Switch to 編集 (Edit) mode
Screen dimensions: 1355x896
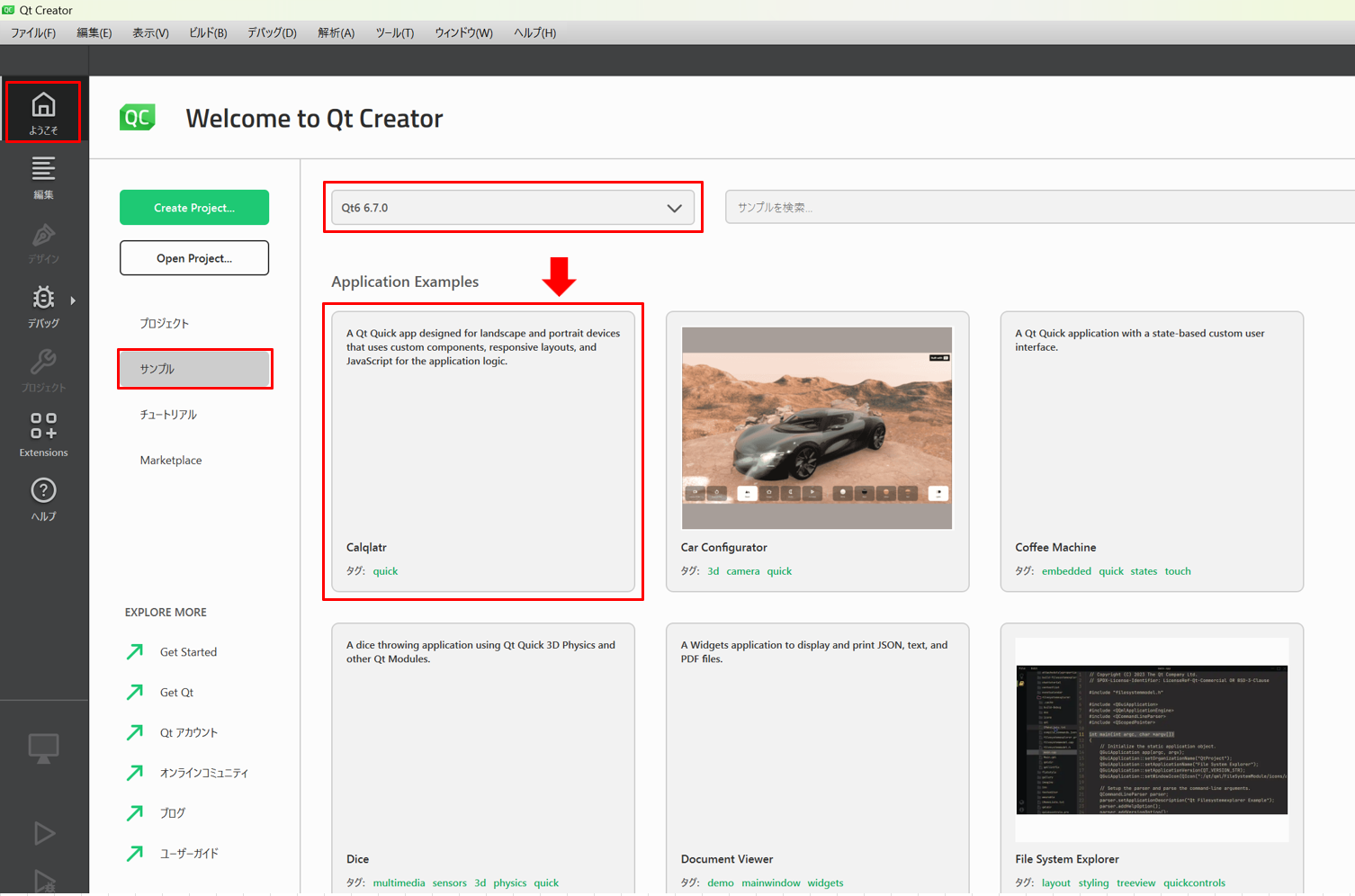click(x=43, y=177)
